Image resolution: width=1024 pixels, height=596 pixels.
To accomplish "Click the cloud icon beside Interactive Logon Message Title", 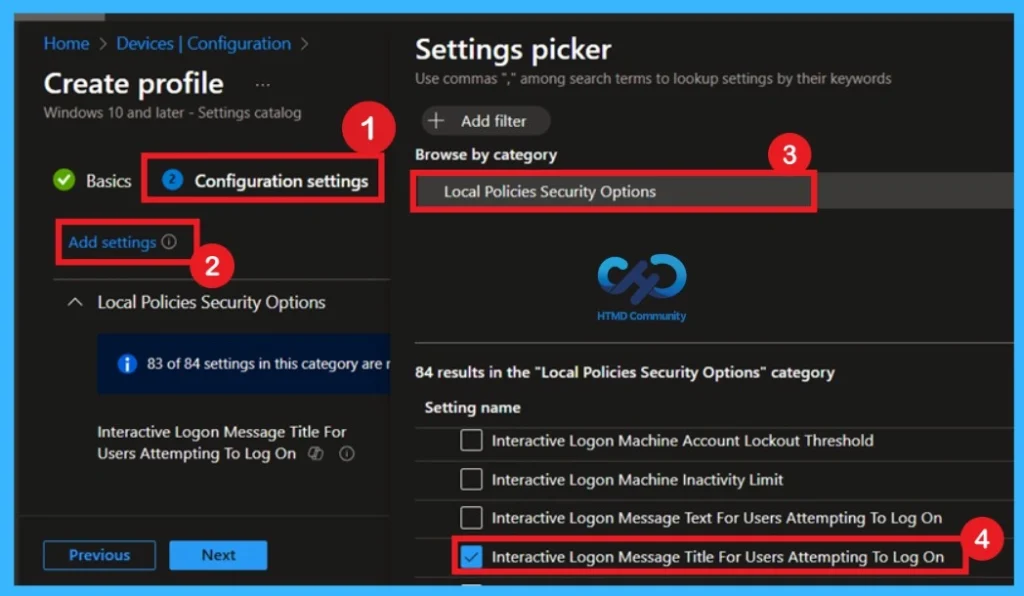I will coord(316,453).
